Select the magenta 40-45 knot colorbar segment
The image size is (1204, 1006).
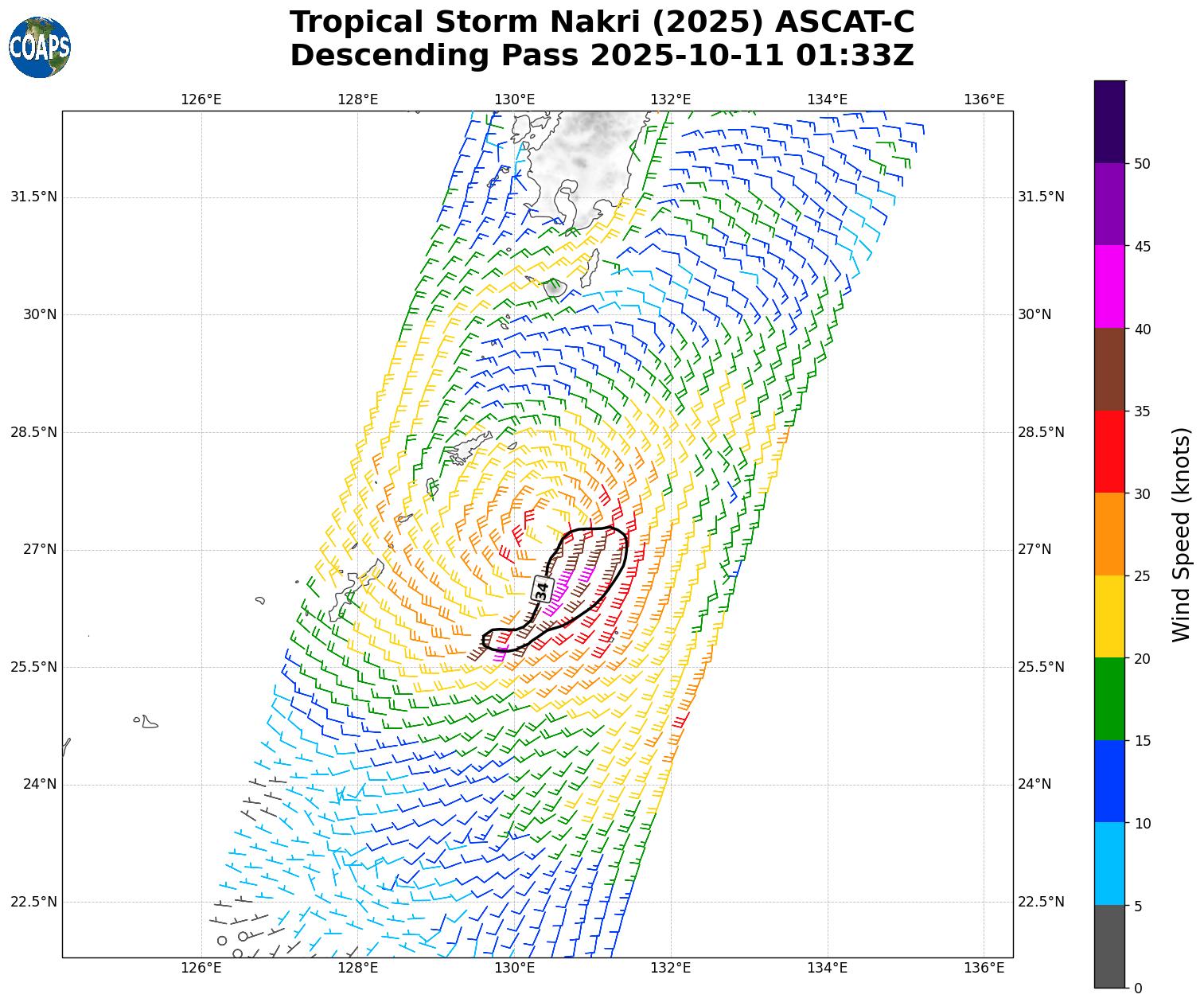(x=1109, y=287)
